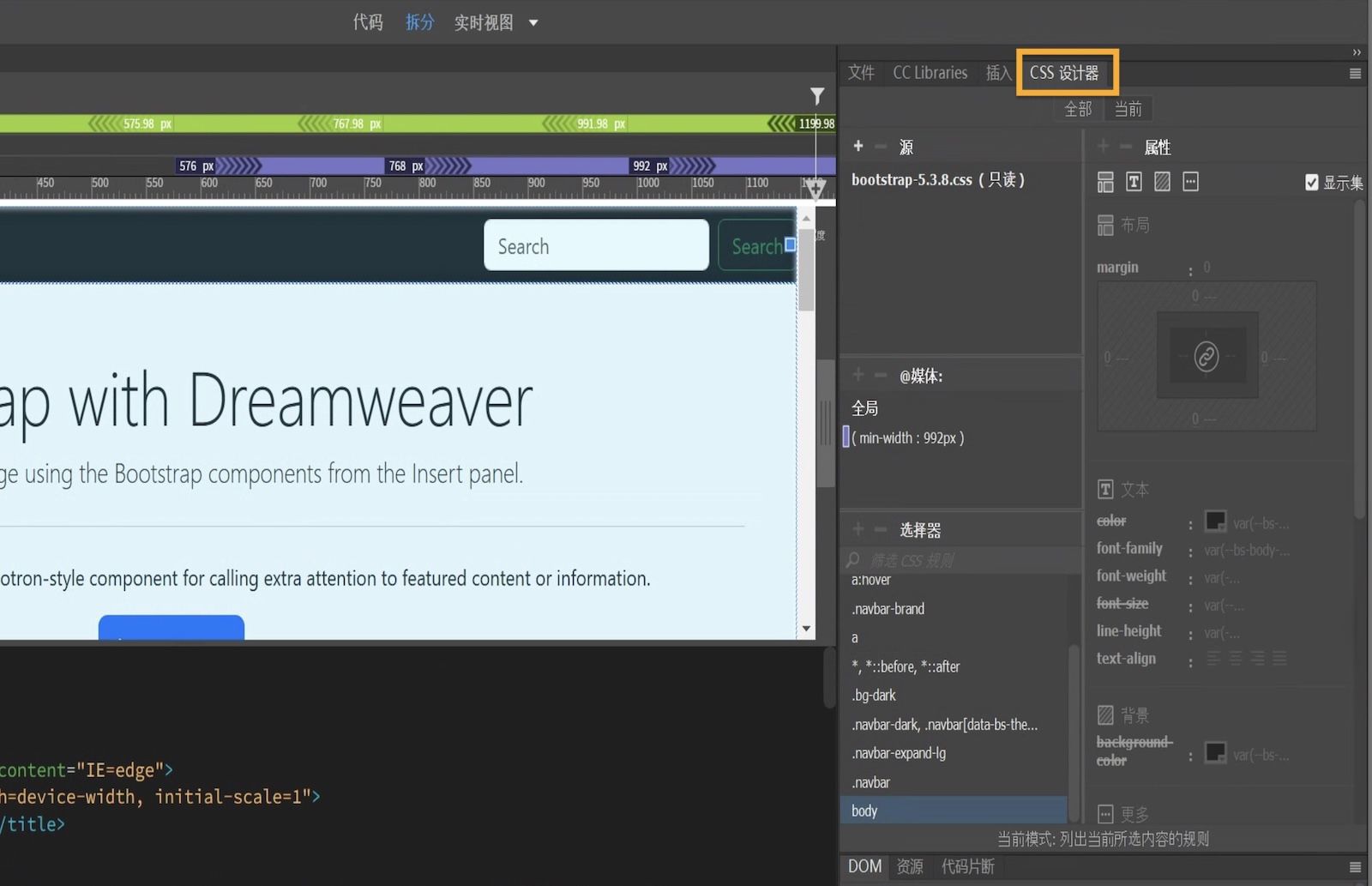The image size is (1372, 886).
Task: Add a new CSS source with plus icon
Action: click(857, 146)
